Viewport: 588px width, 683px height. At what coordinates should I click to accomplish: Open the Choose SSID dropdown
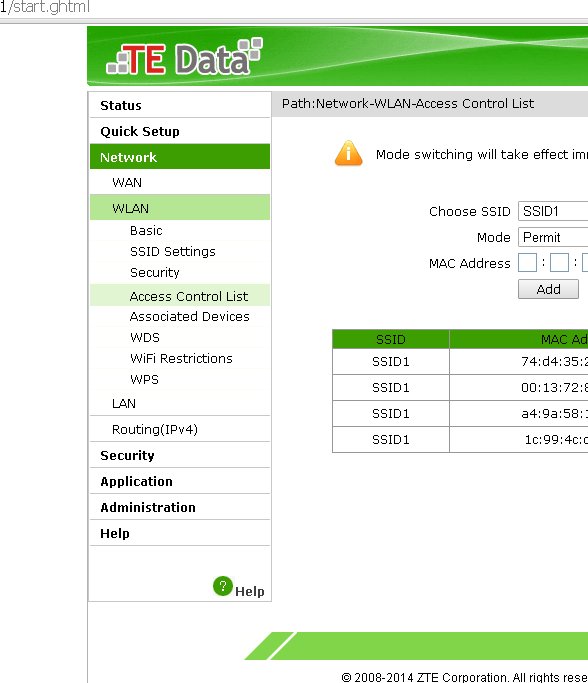(x=553, y=211)
